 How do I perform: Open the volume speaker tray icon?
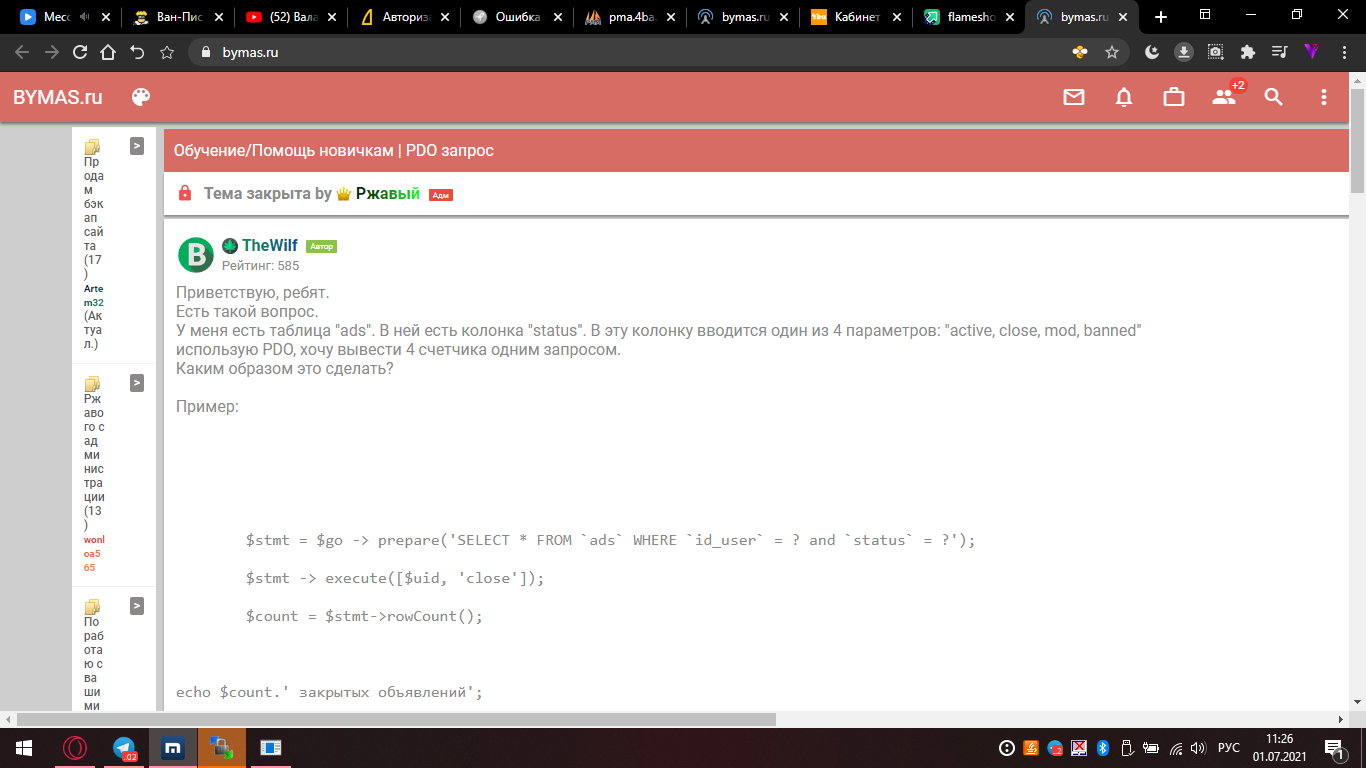pyautogui.click(x=1198, y=748)
